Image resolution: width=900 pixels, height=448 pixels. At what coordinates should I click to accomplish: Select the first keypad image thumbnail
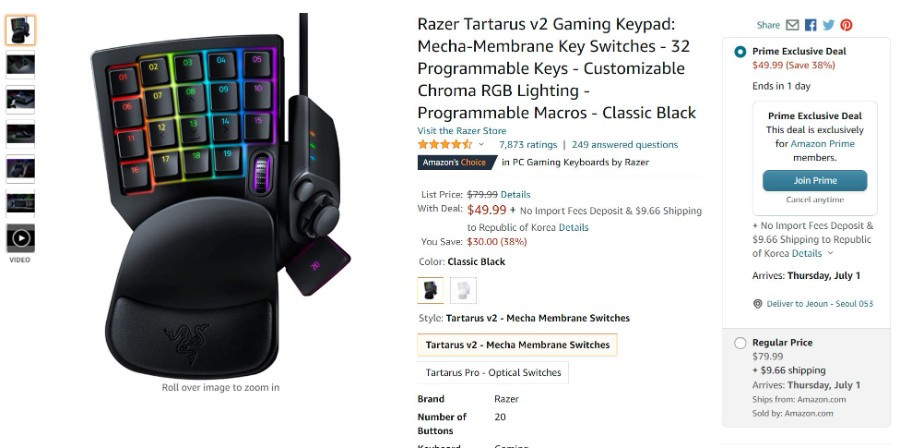[x=21, y=30]
